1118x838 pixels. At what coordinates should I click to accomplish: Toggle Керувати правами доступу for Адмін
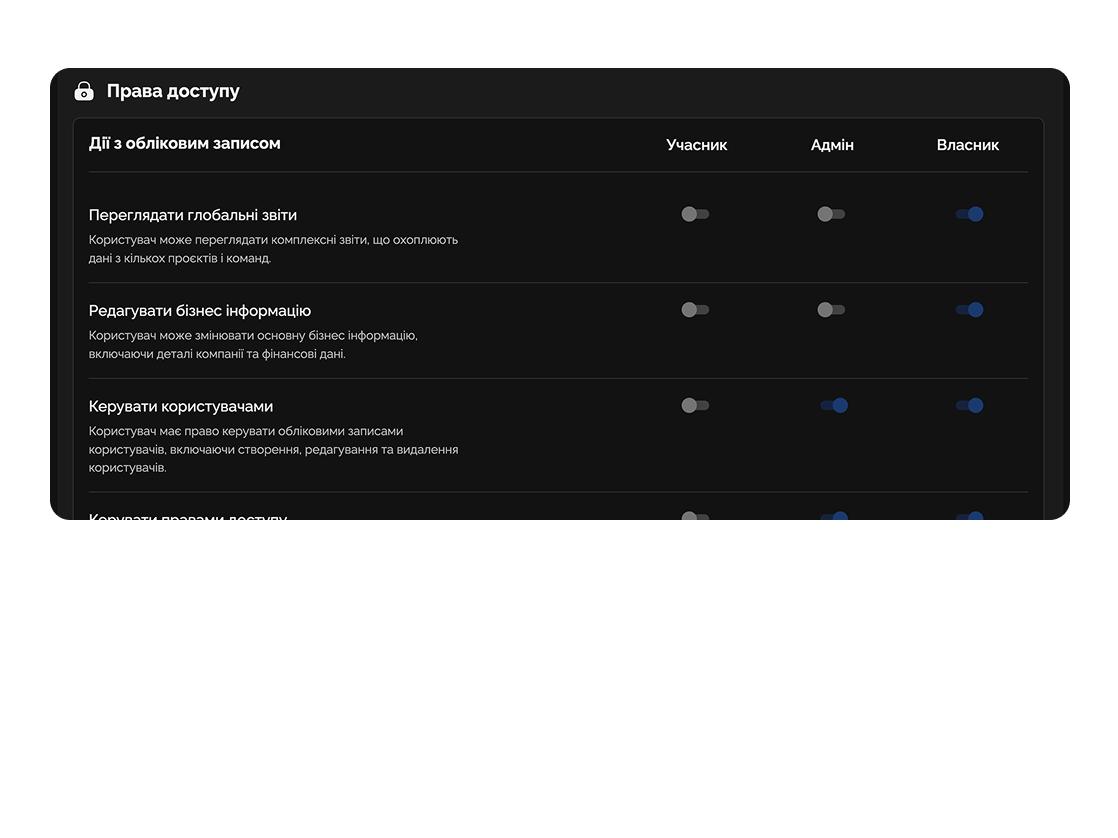point(834,516)
